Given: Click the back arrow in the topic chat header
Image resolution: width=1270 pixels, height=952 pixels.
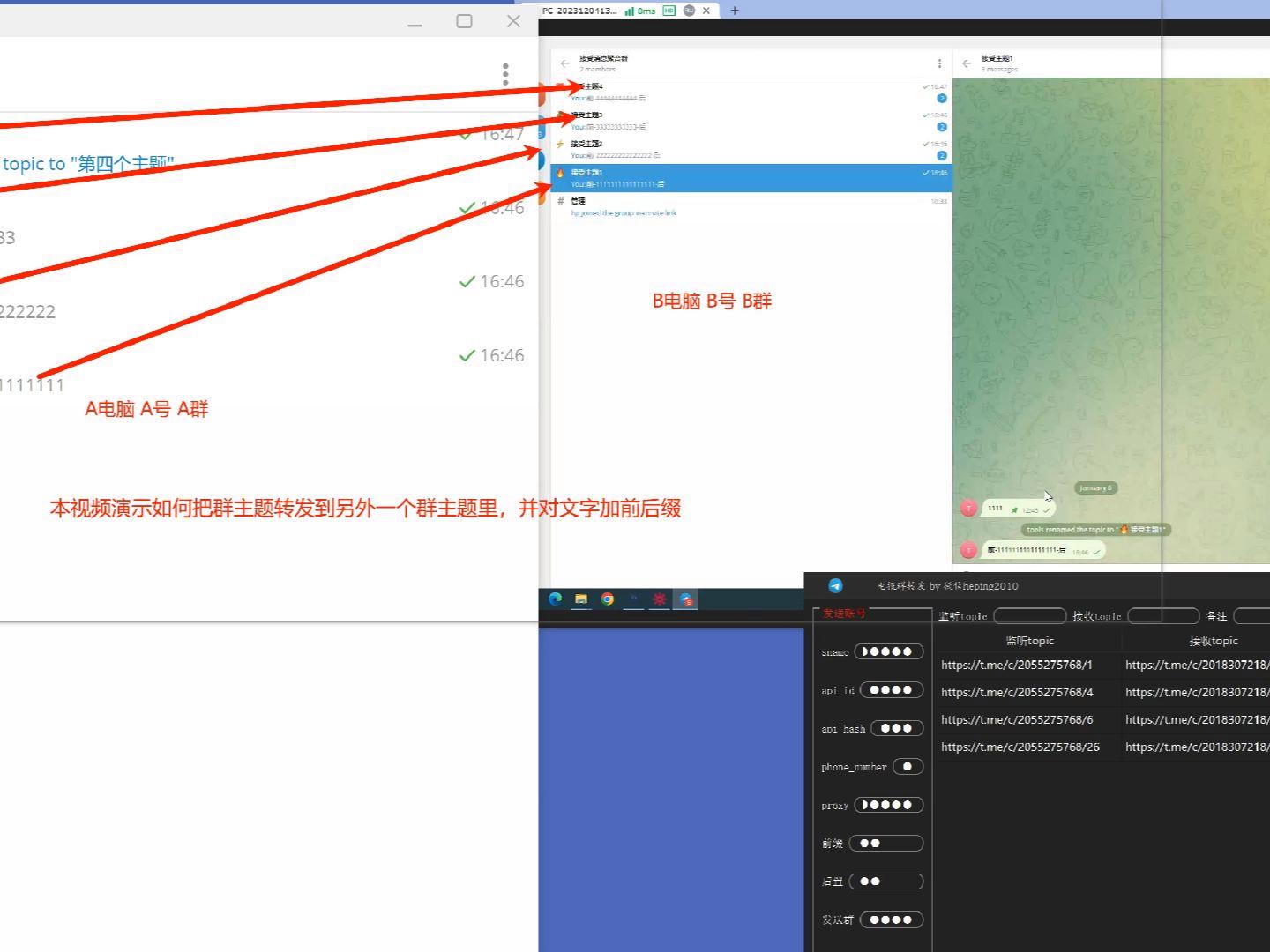Looking at the screenshot, I should point(967,63).
